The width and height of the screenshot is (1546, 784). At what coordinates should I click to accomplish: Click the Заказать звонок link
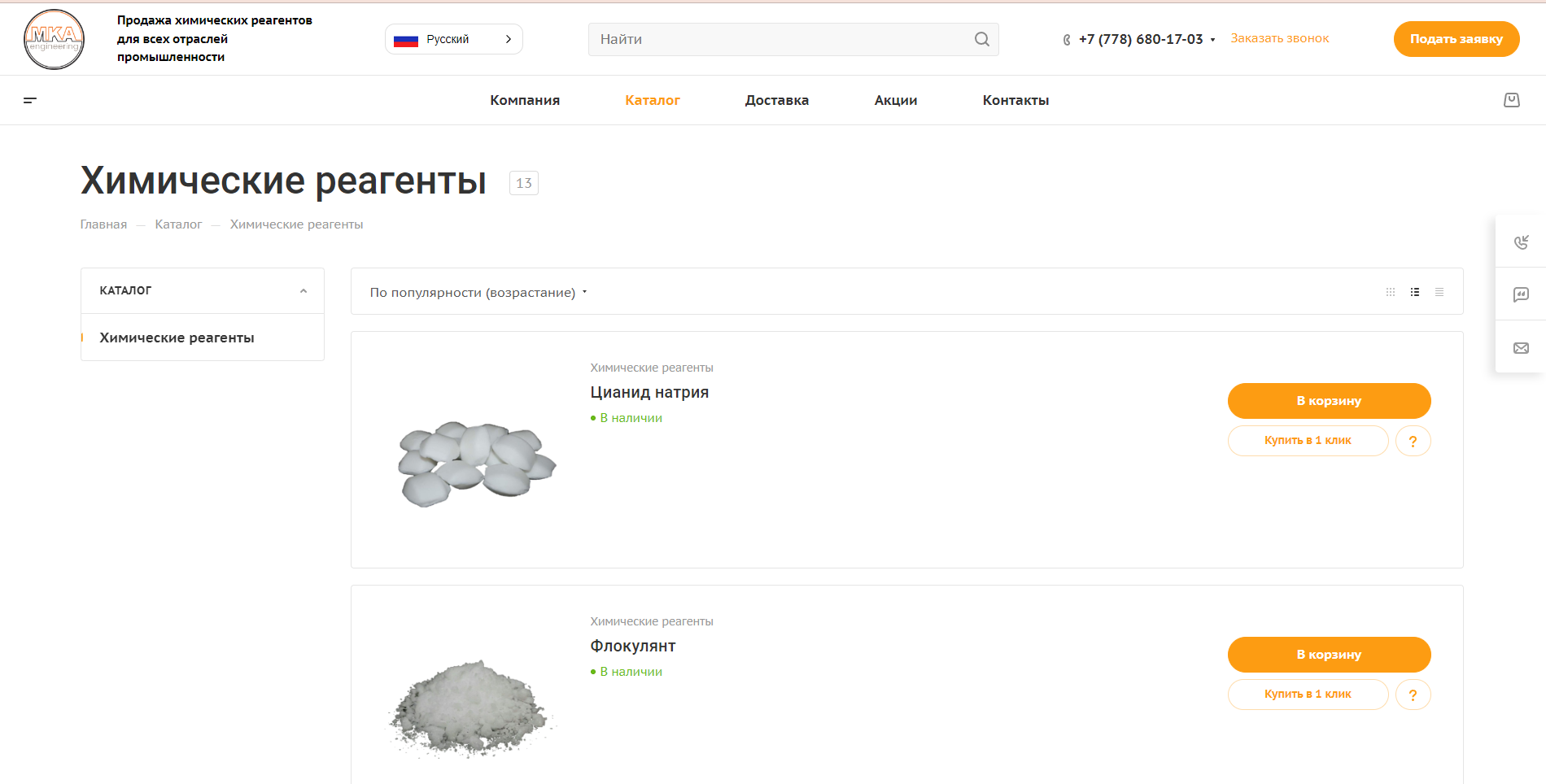(1279, 38)
